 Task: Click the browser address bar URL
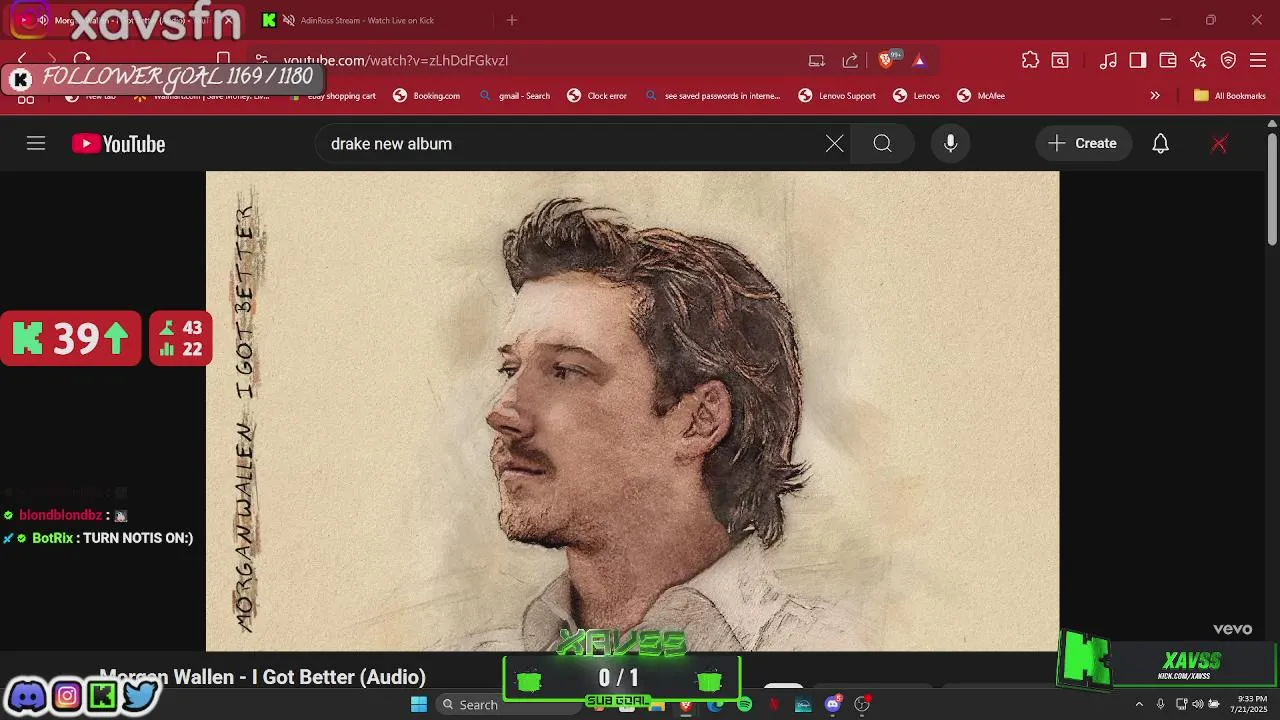396,60
